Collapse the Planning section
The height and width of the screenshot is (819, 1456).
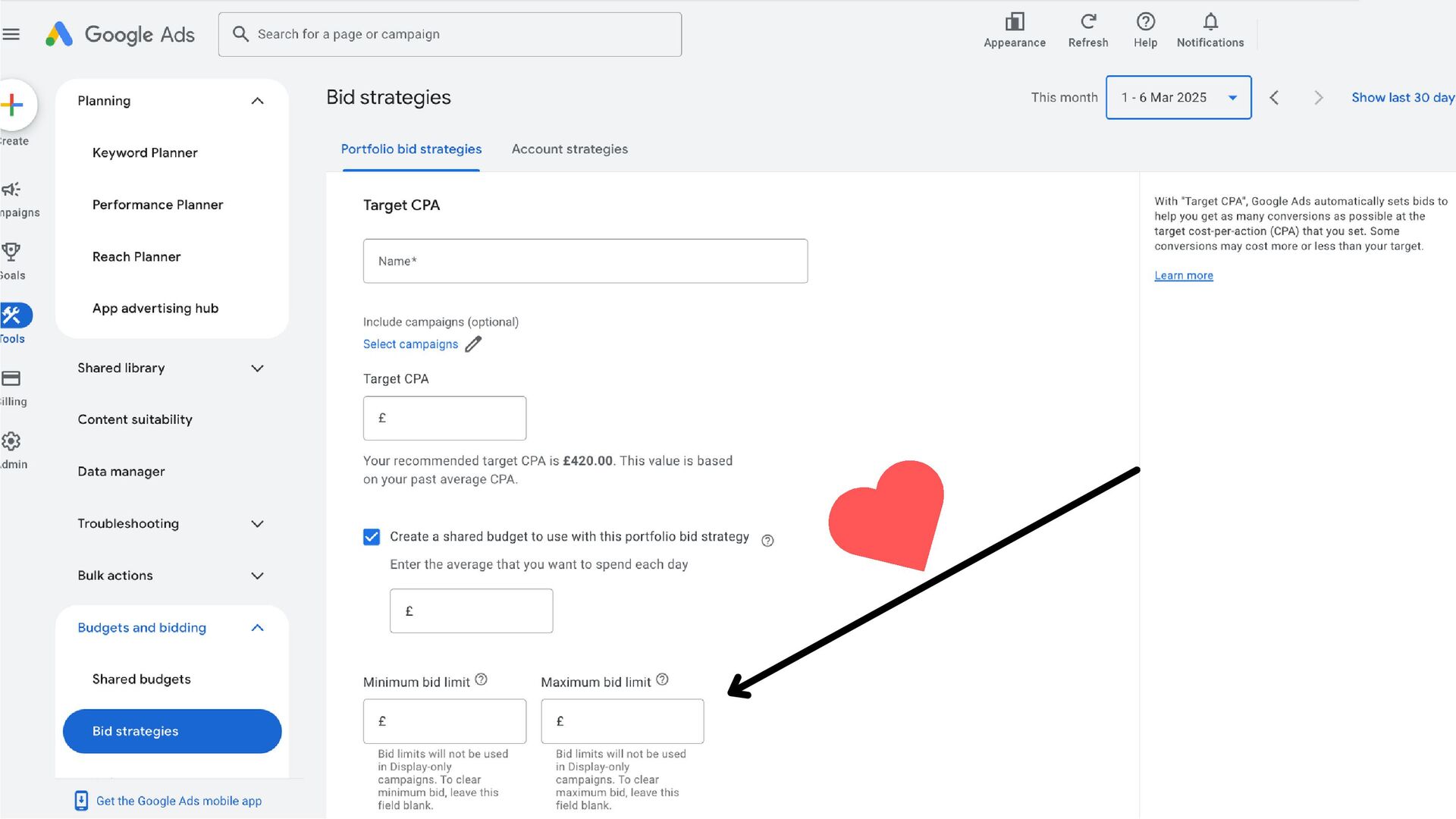click(257, 101)
